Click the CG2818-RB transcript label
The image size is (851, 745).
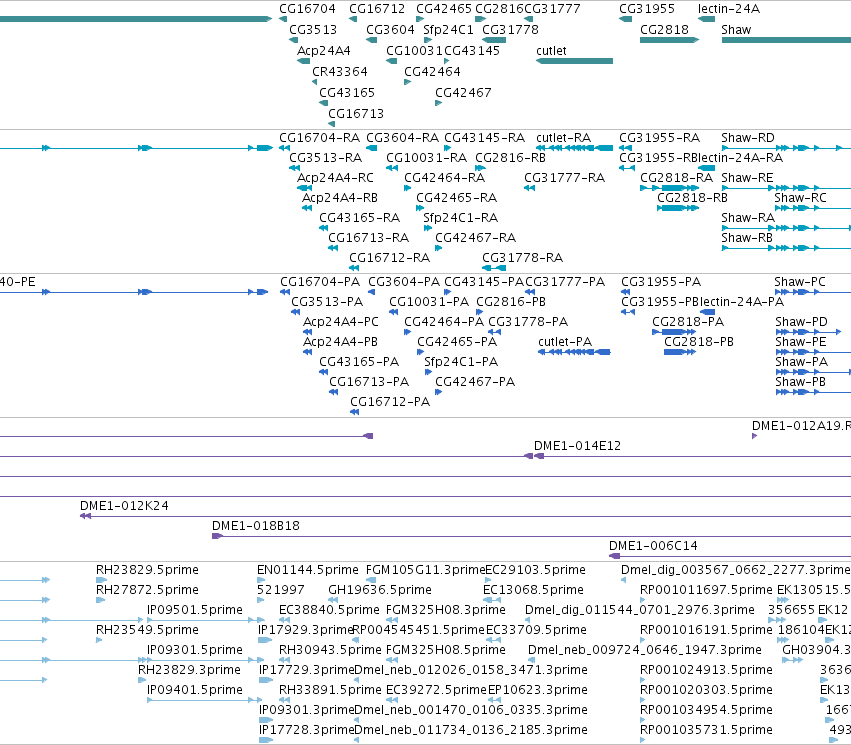point(693,198)
